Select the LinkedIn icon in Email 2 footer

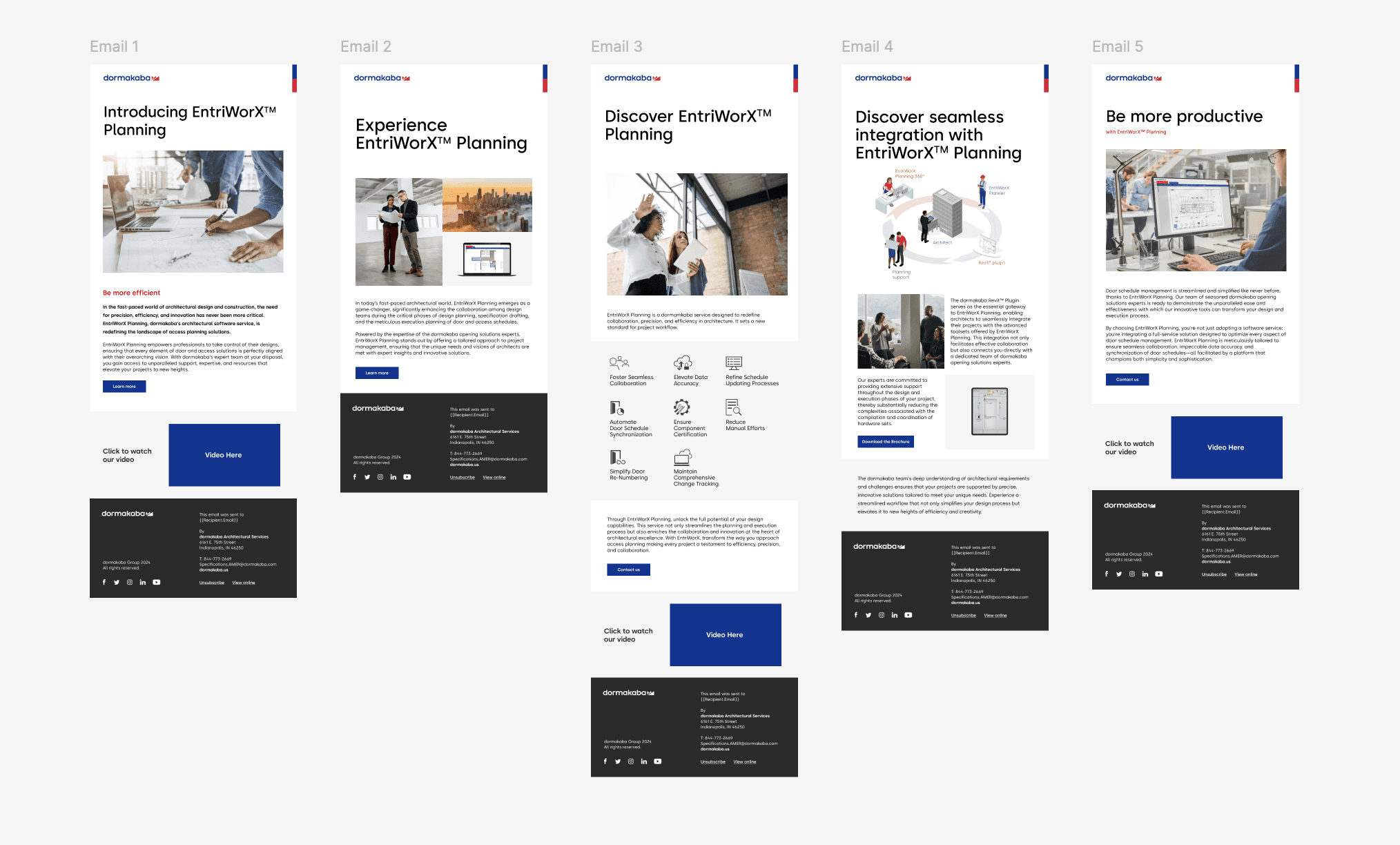point(393,477)
